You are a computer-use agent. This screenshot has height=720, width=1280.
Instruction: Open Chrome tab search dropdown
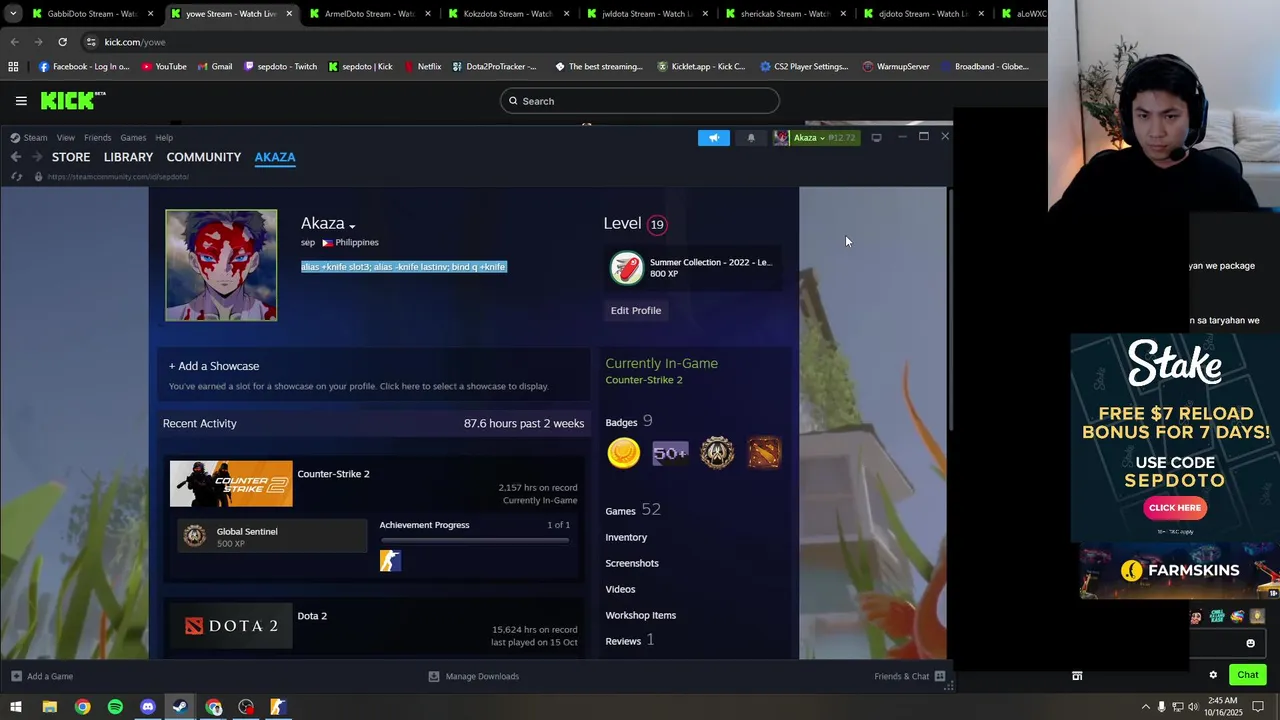point(13,14)
